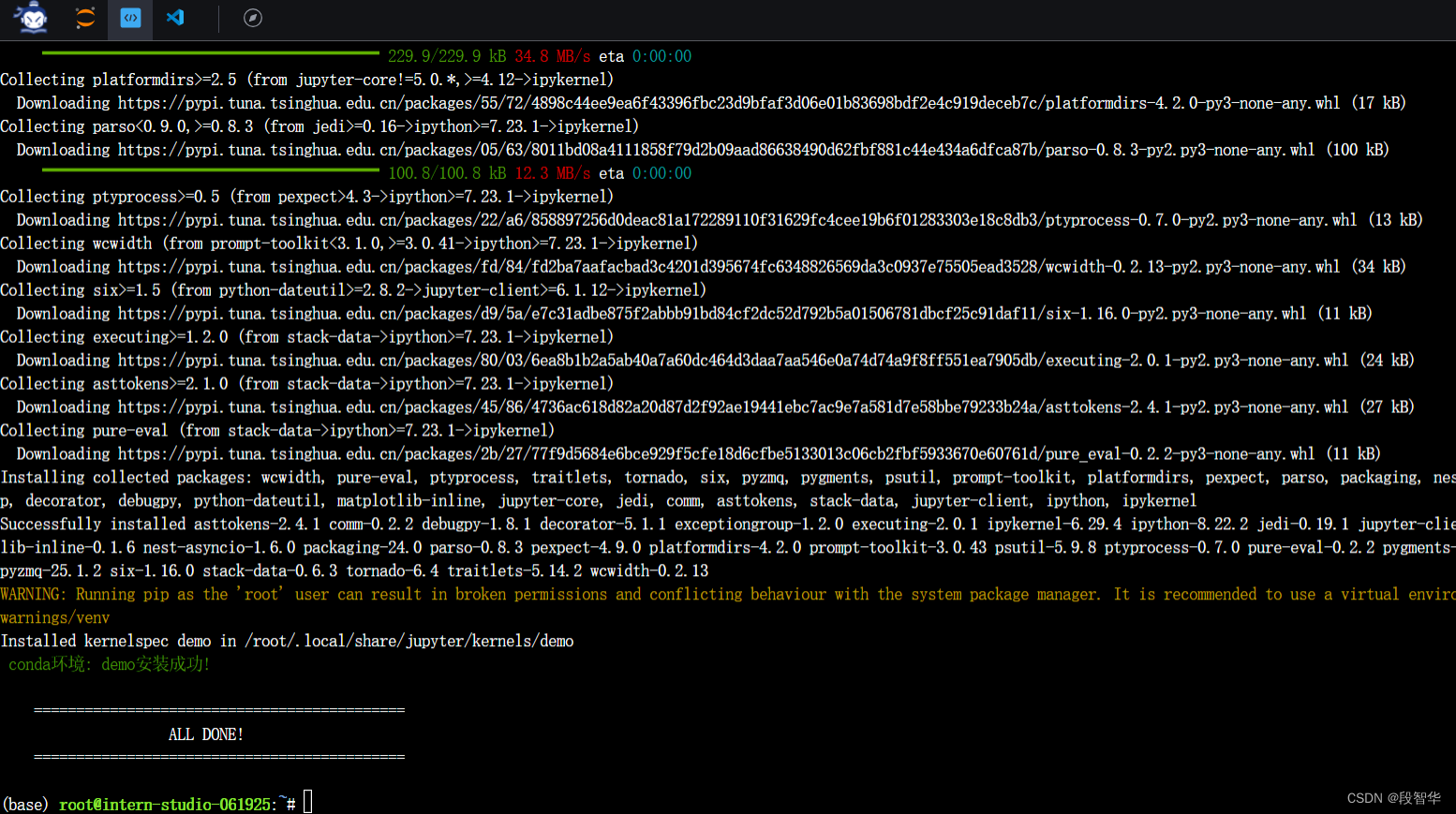Click '34.8 MB/s' download speed text
Viewport: 1456px width, 814px height.
pyautogui.click(x=553, y=56)
